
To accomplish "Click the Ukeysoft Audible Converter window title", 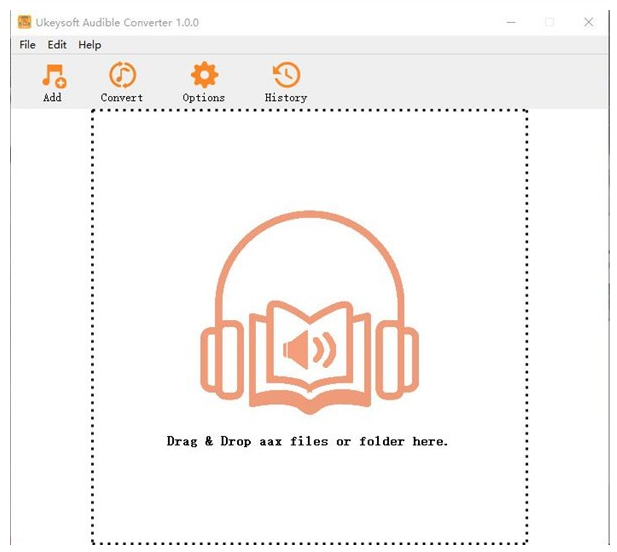I will click(118, 22).
